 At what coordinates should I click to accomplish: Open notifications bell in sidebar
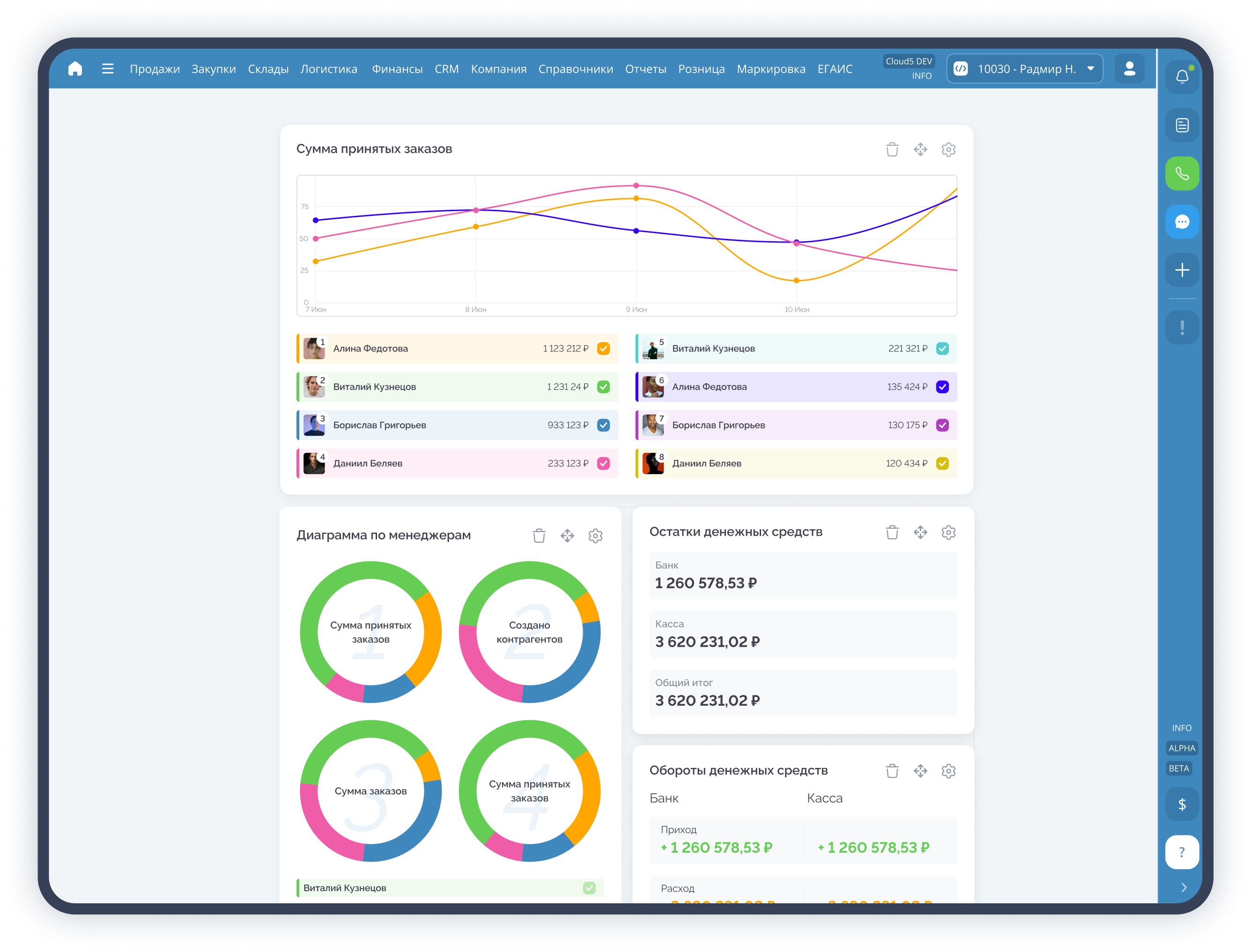click(x=1182, y=76)
